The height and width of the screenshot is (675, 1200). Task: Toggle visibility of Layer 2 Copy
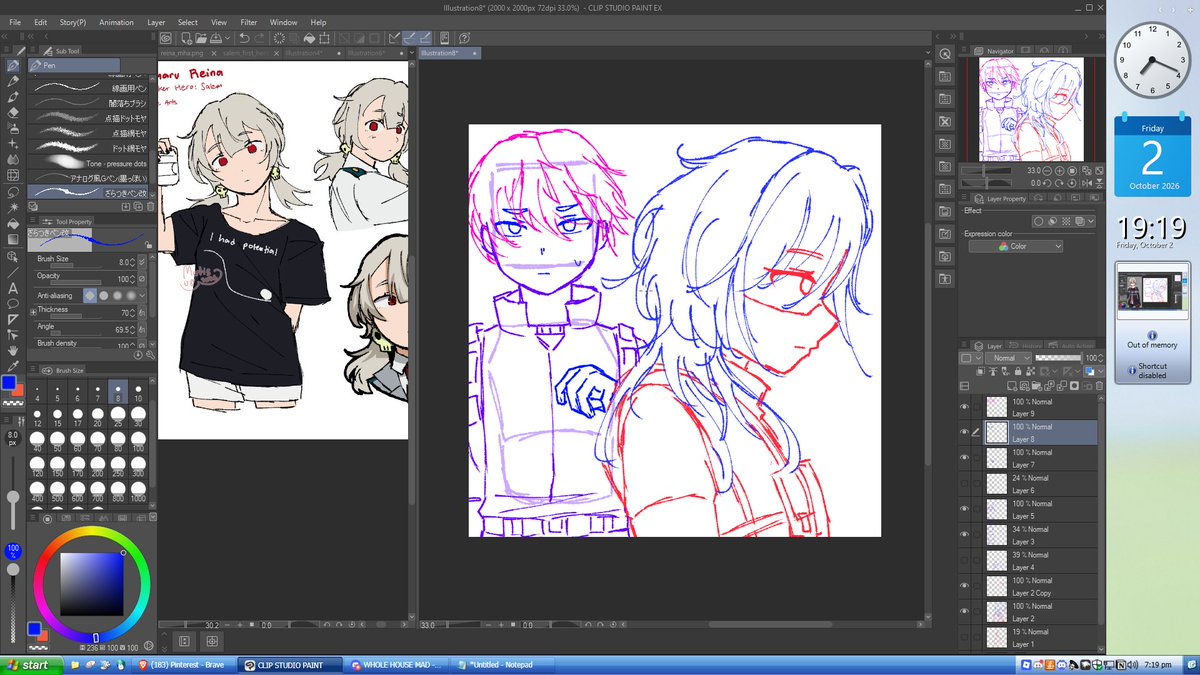[x=964, y=586]
